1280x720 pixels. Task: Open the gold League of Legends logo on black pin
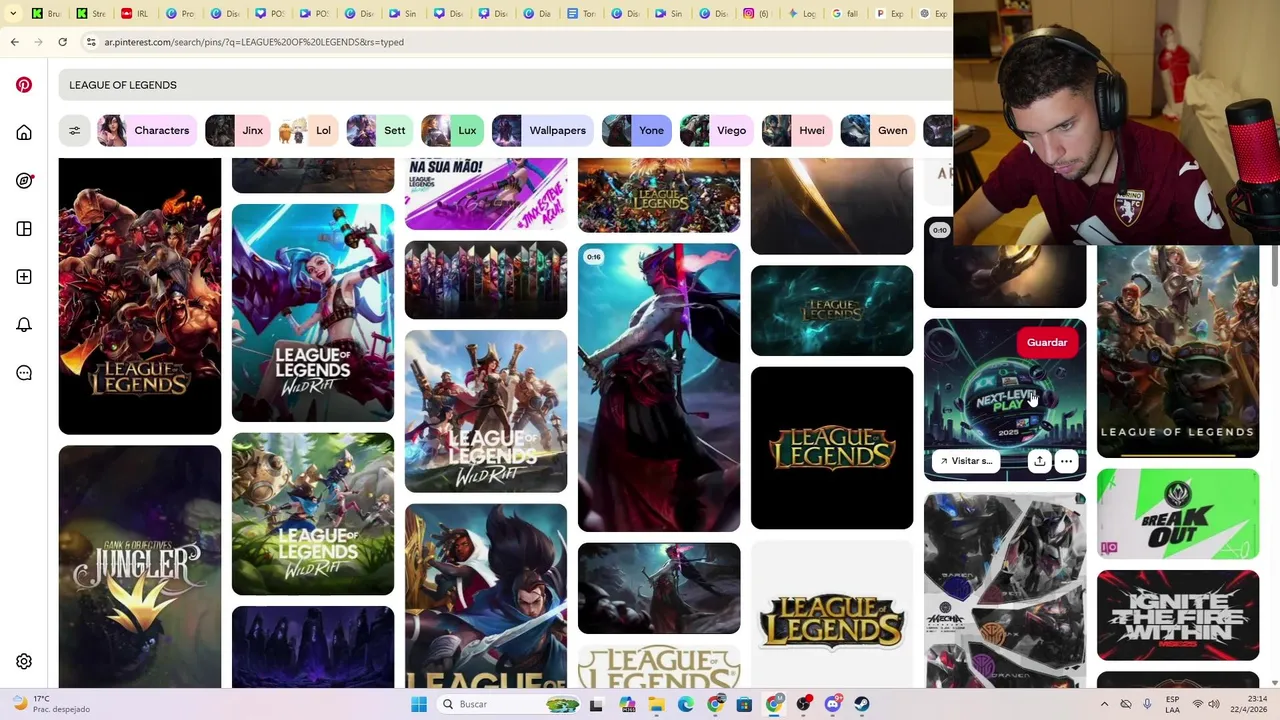832,448
